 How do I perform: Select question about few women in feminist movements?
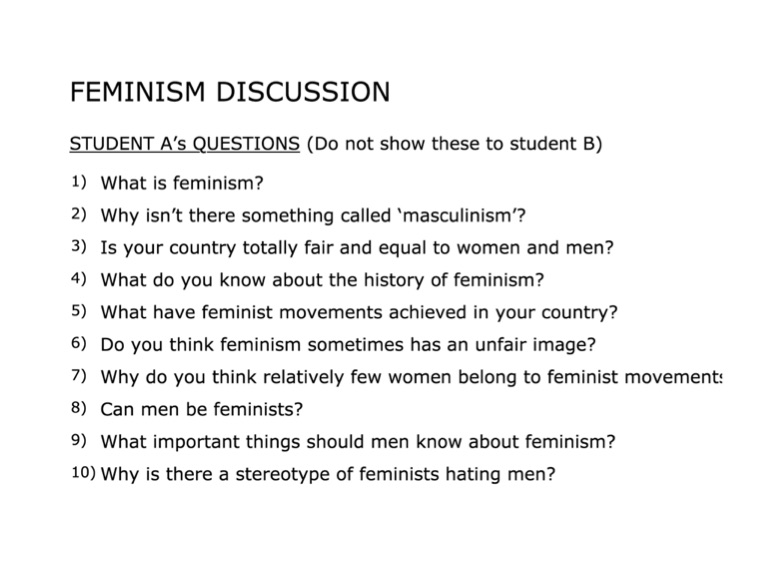click(x=410, y=376)
